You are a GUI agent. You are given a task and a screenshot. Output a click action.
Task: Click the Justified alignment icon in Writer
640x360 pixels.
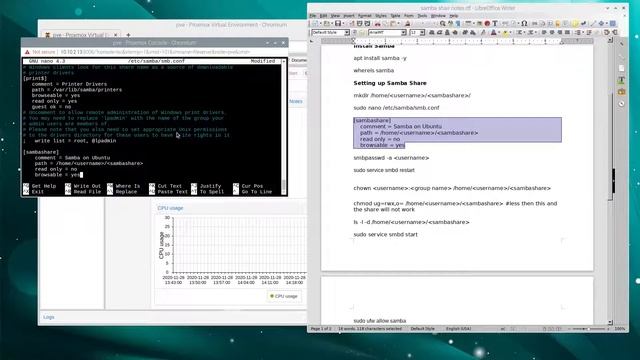click(x=567, y=32)
